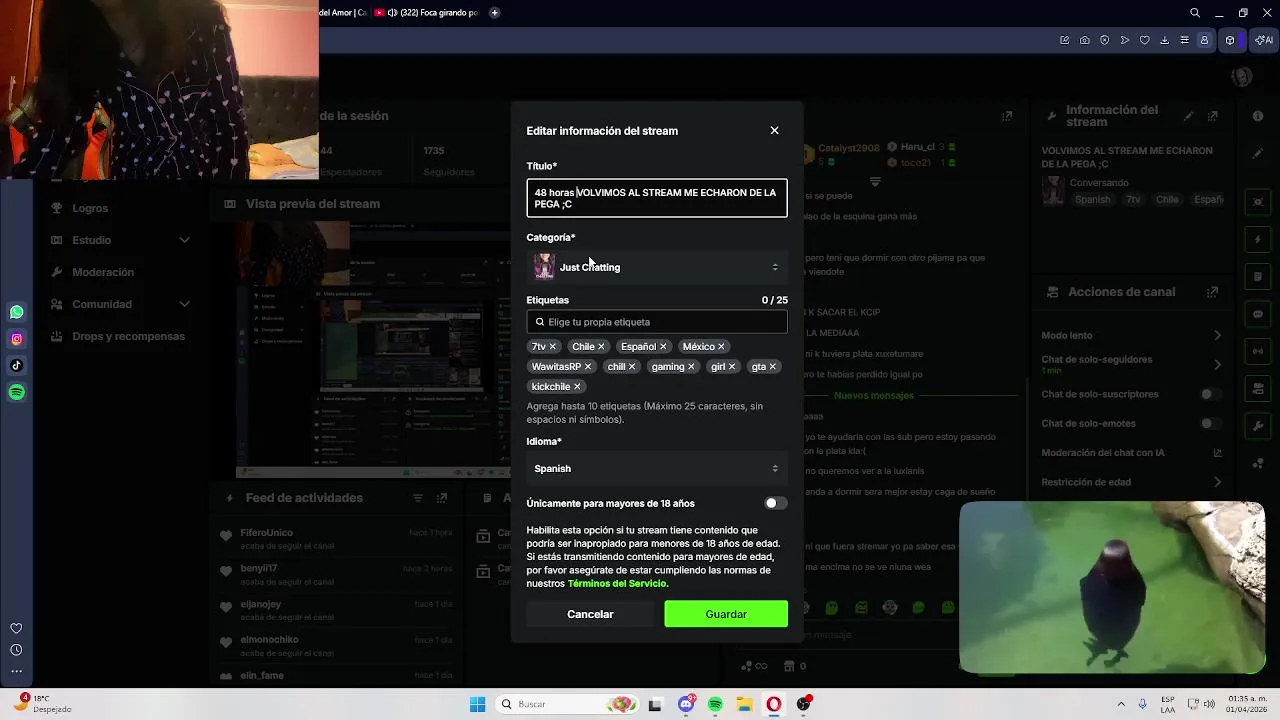Viewport: 1280px width, 720px height.
Task: Remove the gta tag
Action: (773, 367)
